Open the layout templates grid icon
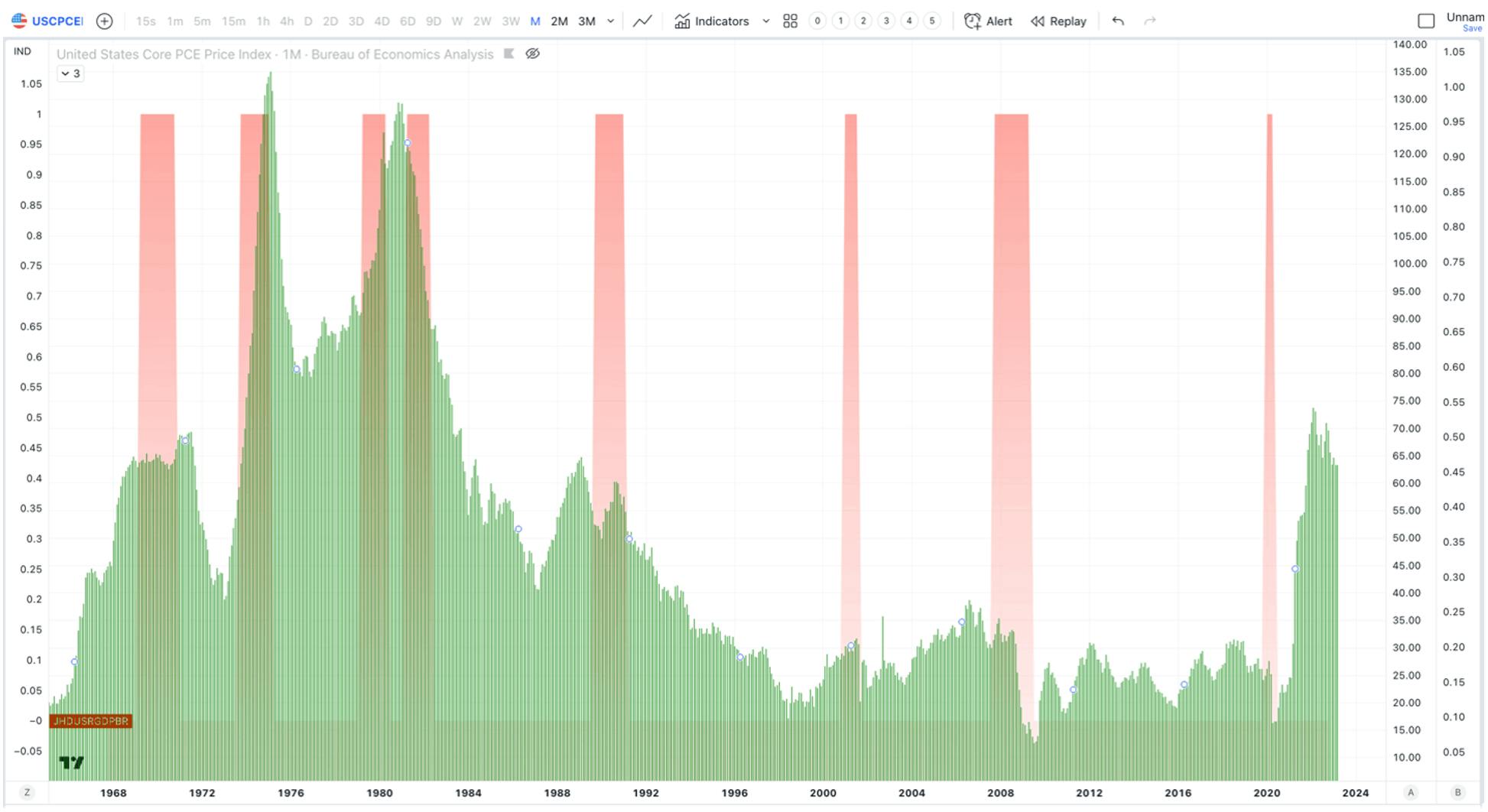Viewport: 1488px width, 812px height. [x=791, y=21]
